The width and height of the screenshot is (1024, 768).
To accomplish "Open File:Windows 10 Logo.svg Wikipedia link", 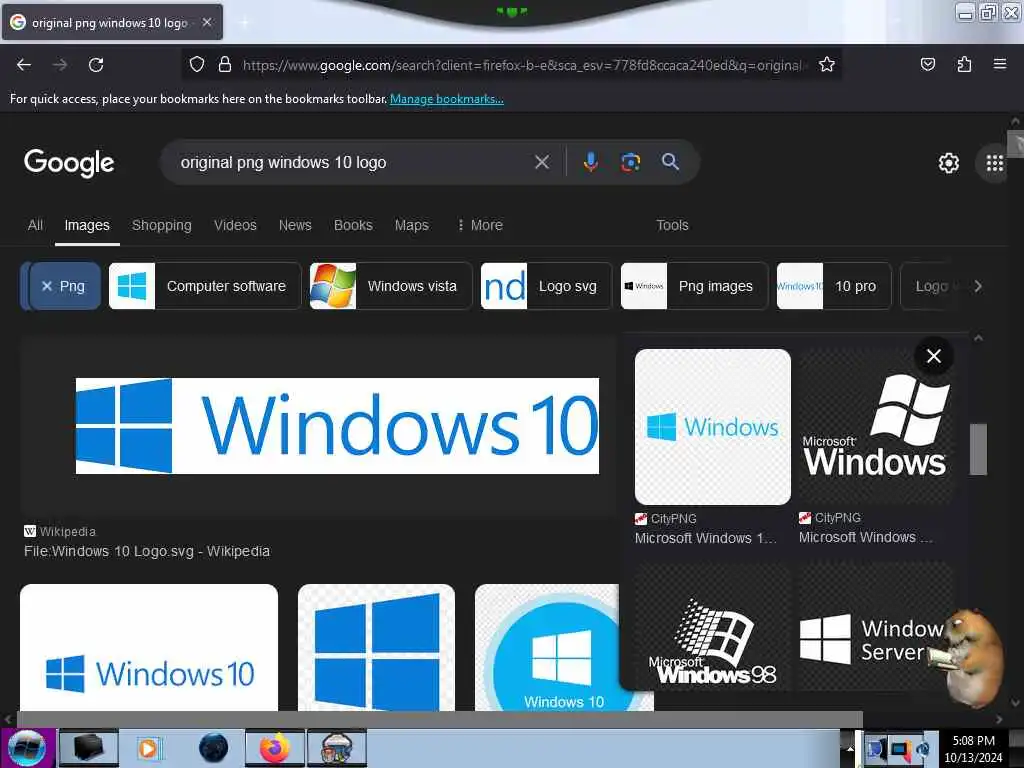I will click(x=147, y=551).
